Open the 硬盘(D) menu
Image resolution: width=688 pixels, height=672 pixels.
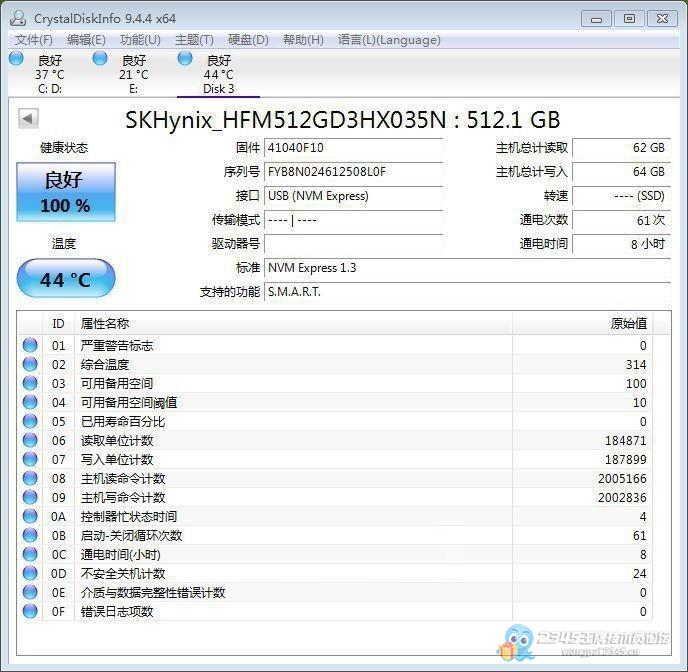point(248,40)
